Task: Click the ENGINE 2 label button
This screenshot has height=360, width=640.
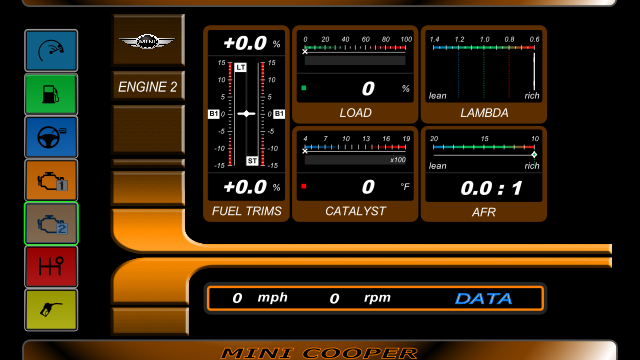Action: click(148, 87)
